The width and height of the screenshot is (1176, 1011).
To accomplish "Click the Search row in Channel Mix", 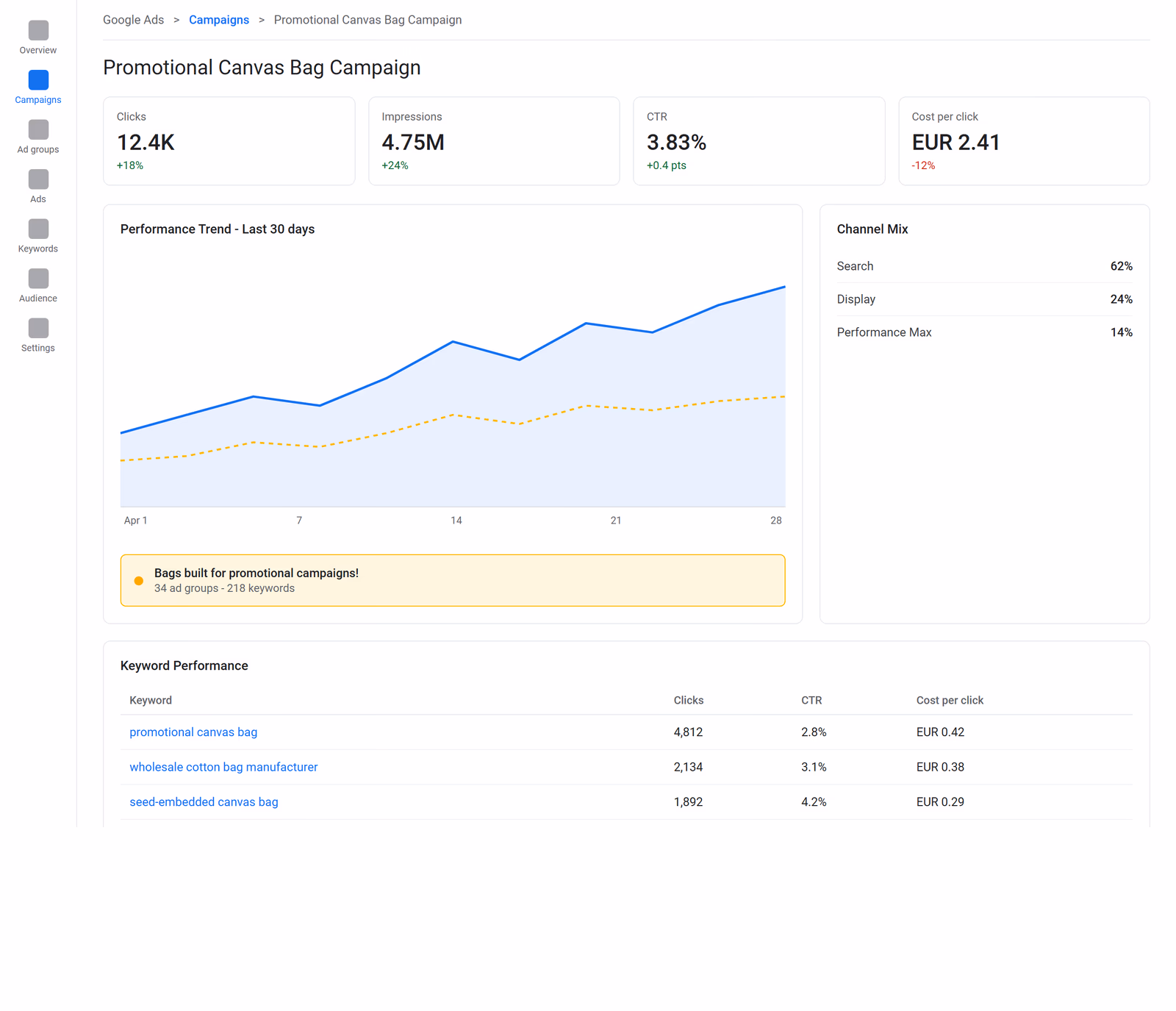I will pyautogui.click(x=984, y=266).
